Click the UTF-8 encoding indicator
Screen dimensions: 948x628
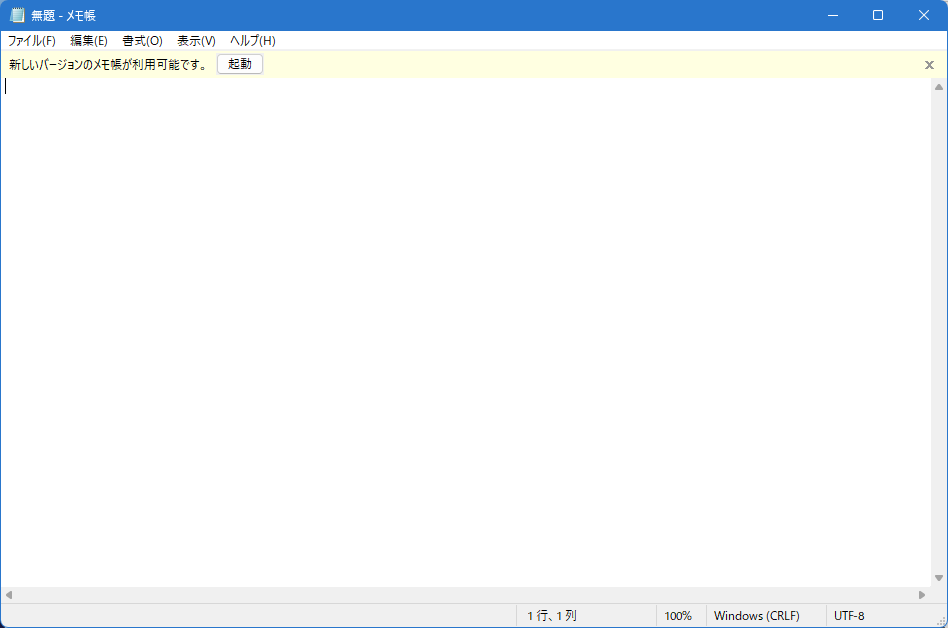[x=849, y=616]
